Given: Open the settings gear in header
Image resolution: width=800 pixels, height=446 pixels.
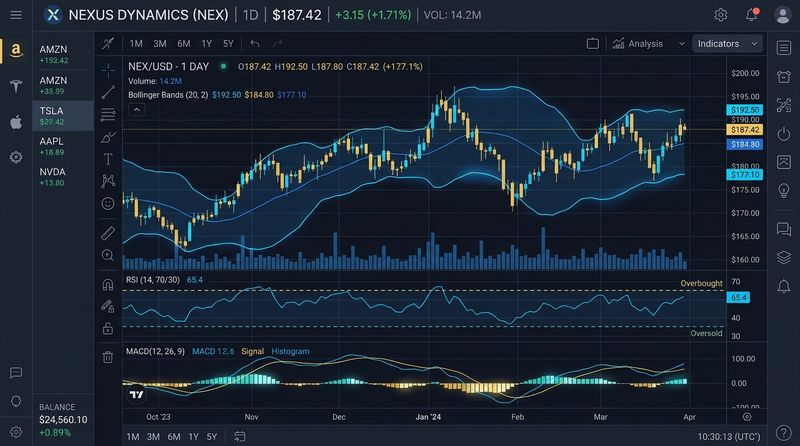Looking at the screenshot, I should point(720,15).
